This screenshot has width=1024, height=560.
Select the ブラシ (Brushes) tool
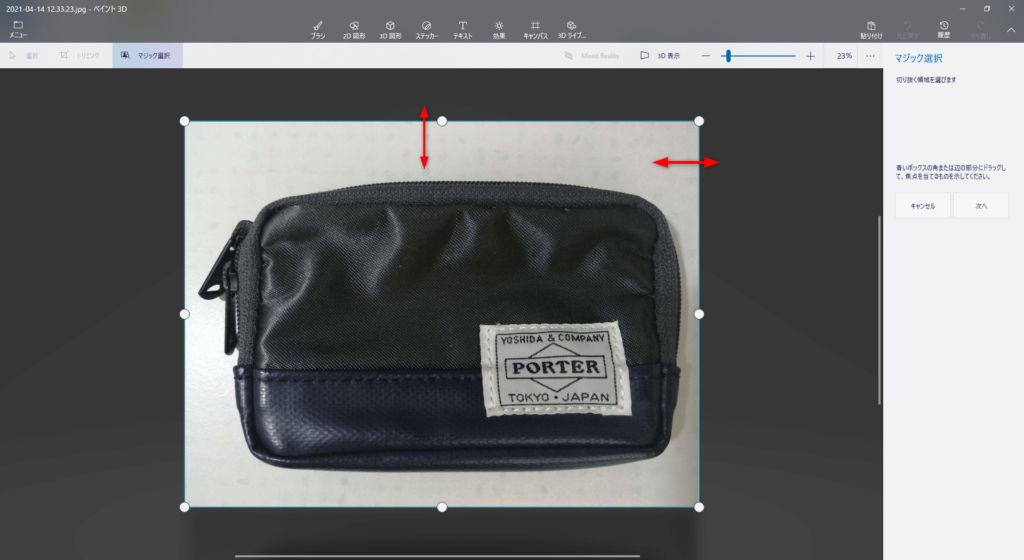[x=318, y=30]
